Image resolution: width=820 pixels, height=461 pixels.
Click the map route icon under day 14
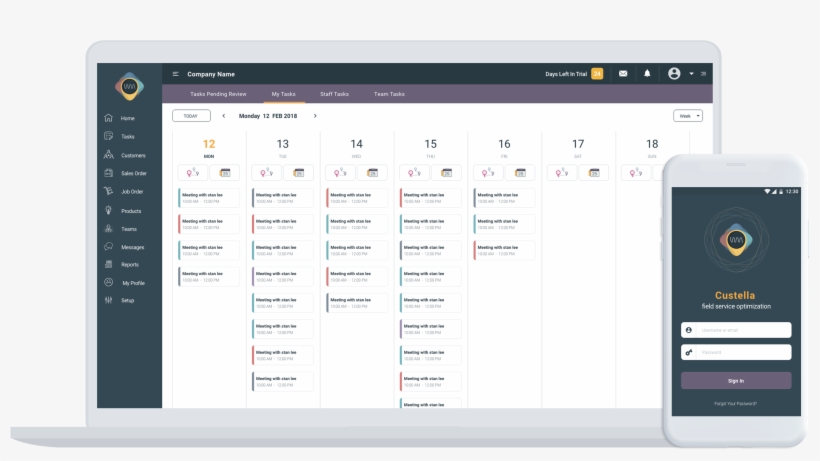[340, 172]
